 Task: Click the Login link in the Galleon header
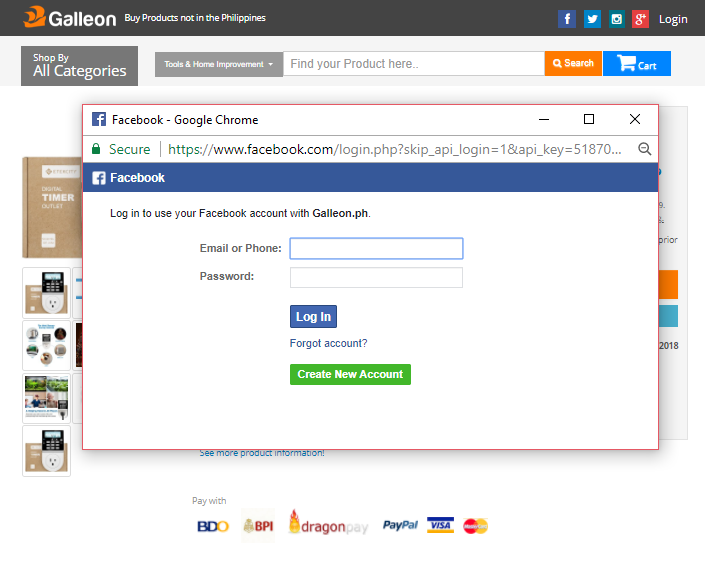[673, 19]
